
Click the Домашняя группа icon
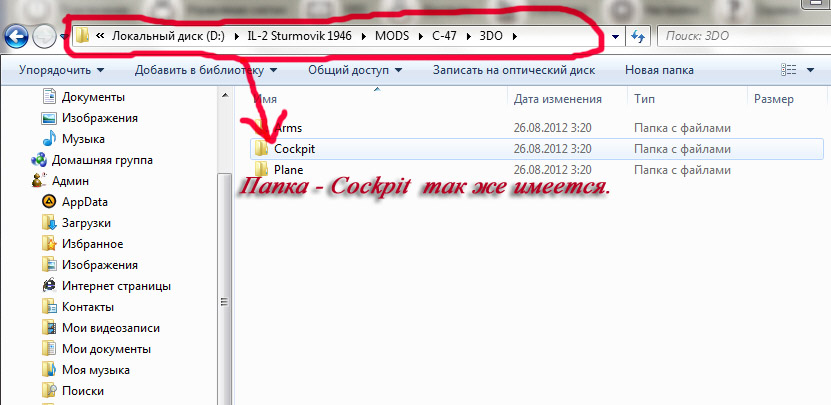tap(39, 160)
